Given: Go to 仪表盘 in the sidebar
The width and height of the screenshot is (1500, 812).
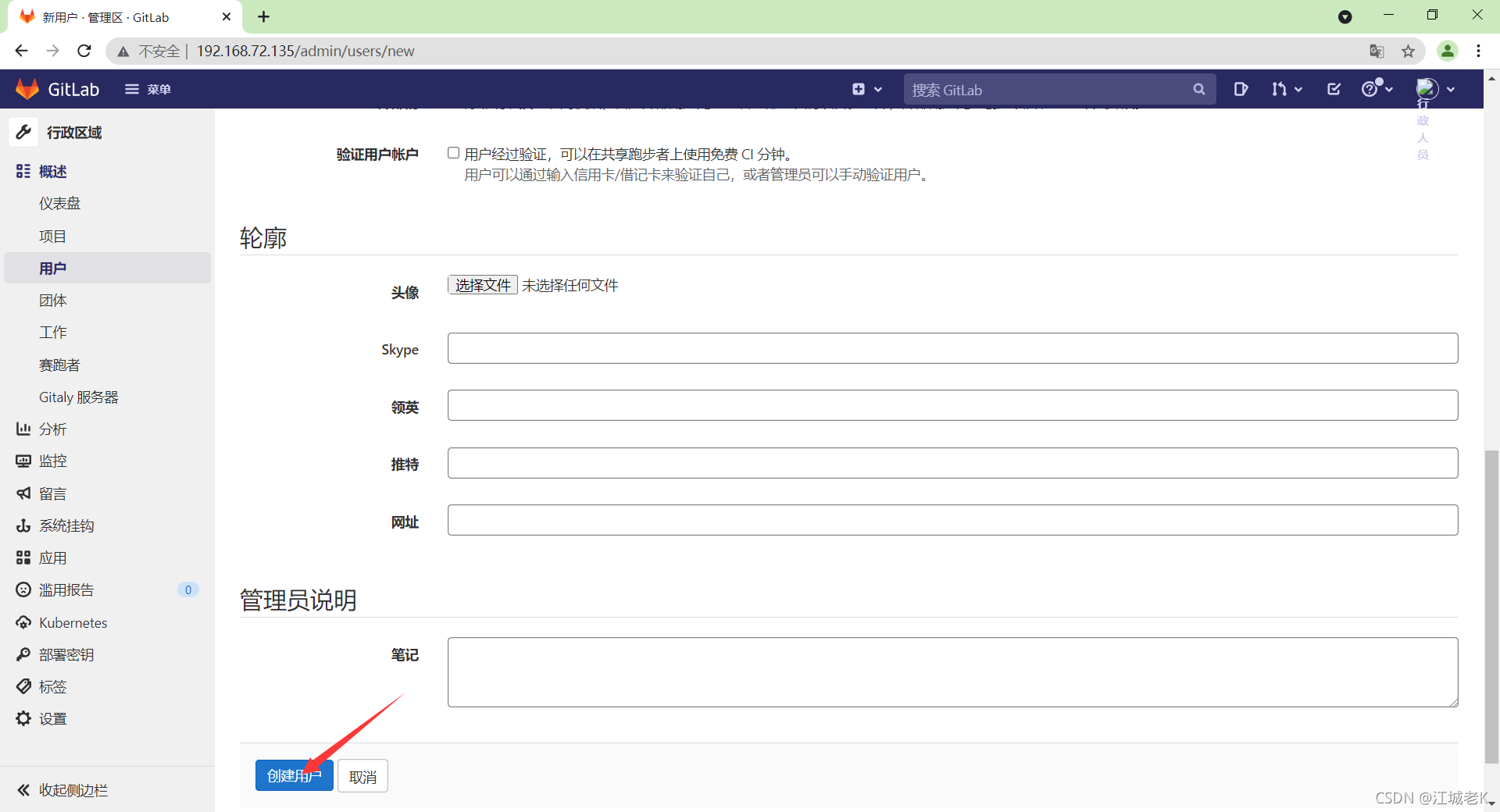Looking at the screenshot, I should click(60, 203).
